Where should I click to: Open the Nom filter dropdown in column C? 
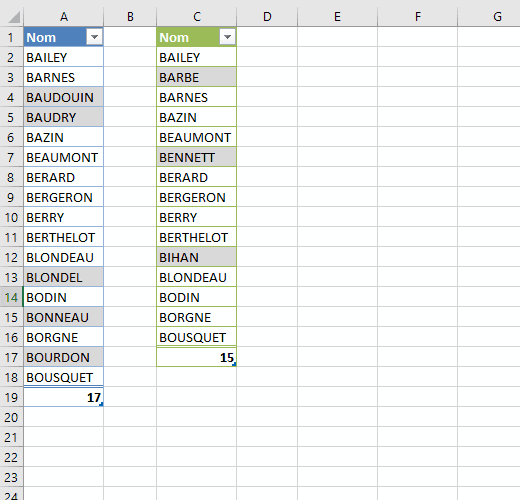[227, 37]
